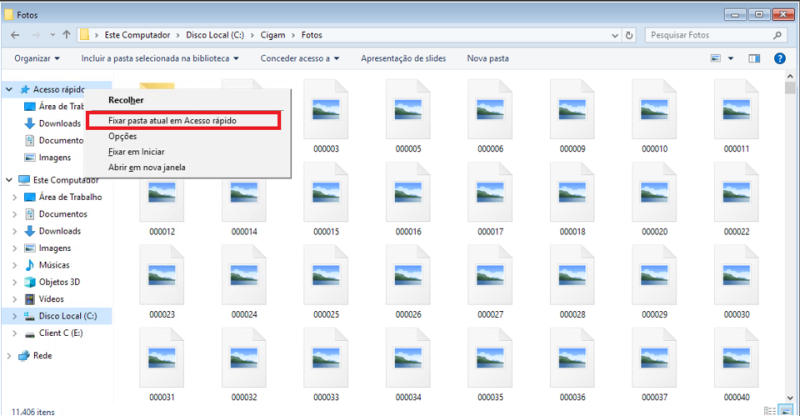This screenshot has height=416, width=800.
Task: Click Este Computador breadcrumb
Action: pos(137,35)
